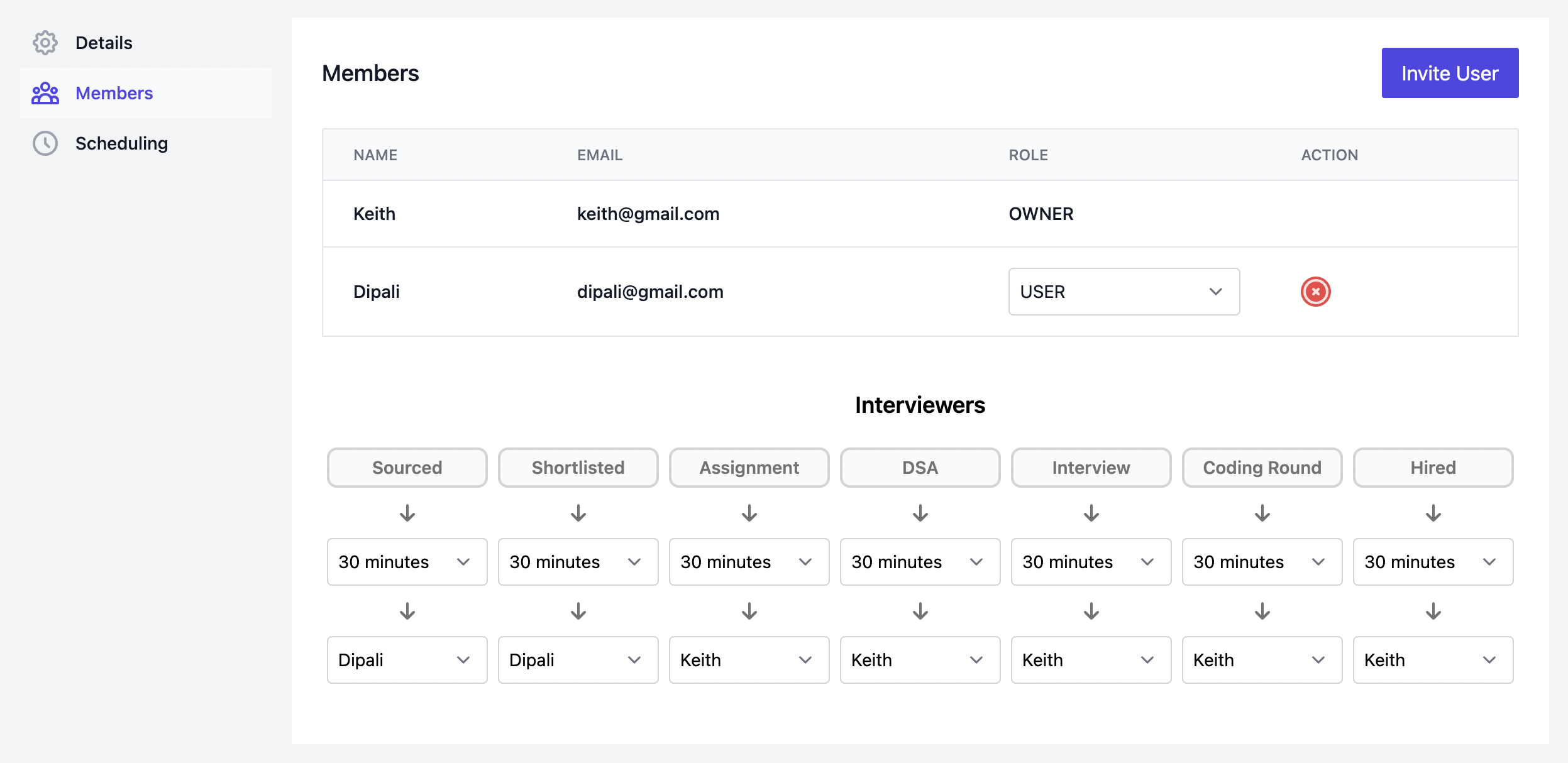
Task: Click the Members people icon in sidebar
Action: [x=45, y=93]
